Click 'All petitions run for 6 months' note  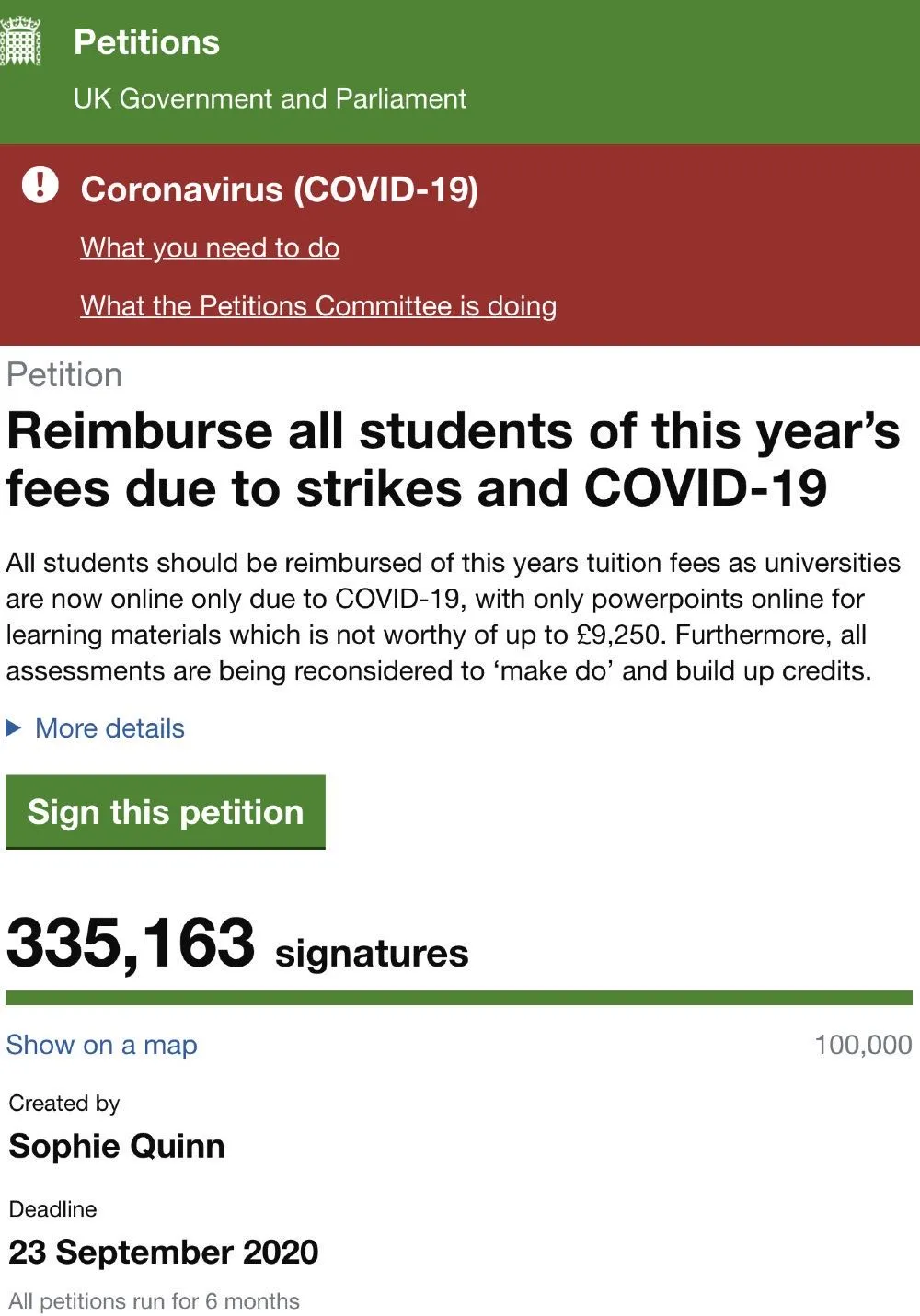tap(154, 1300)
